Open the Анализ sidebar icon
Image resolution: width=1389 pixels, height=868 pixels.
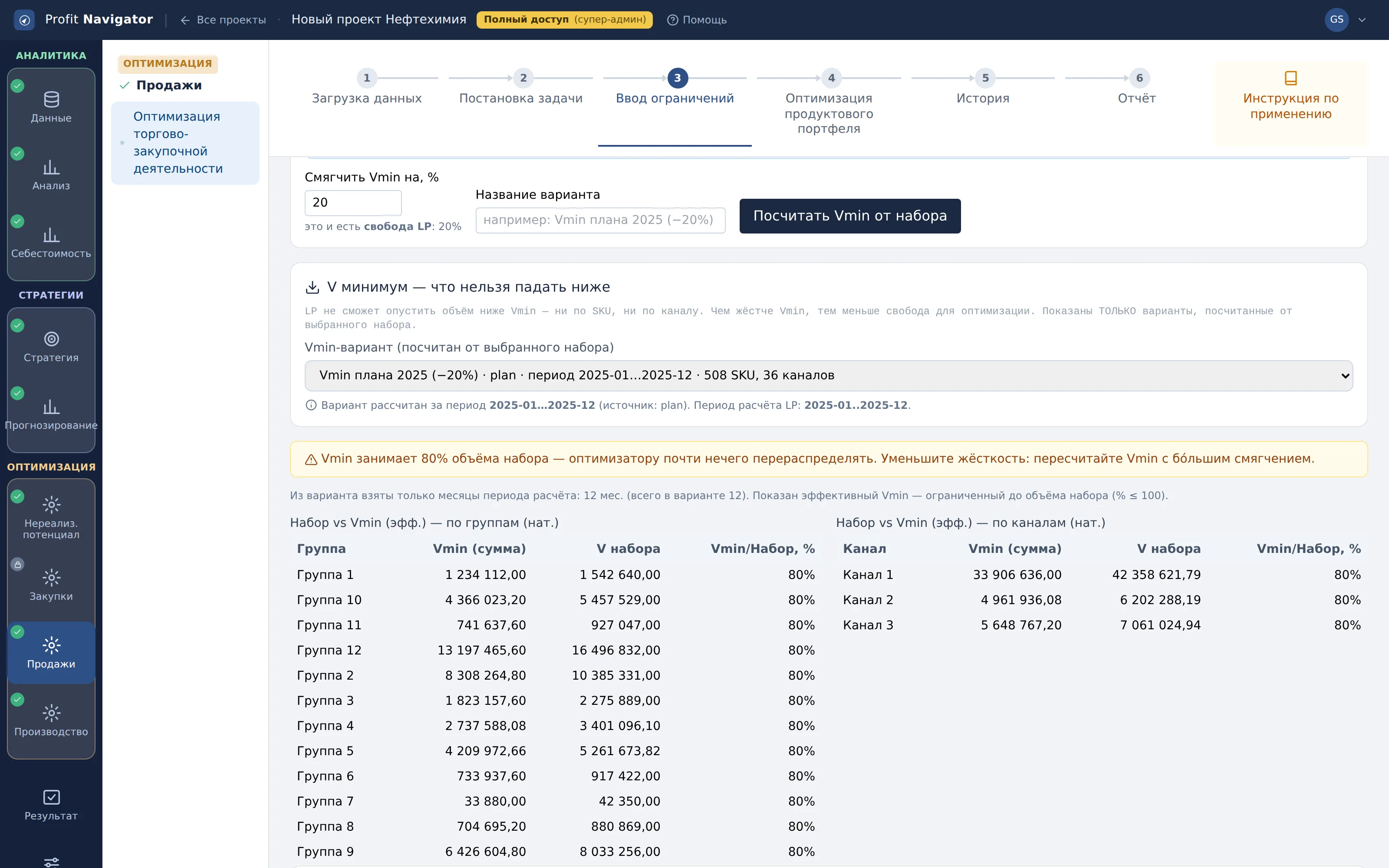pos(51,168)
